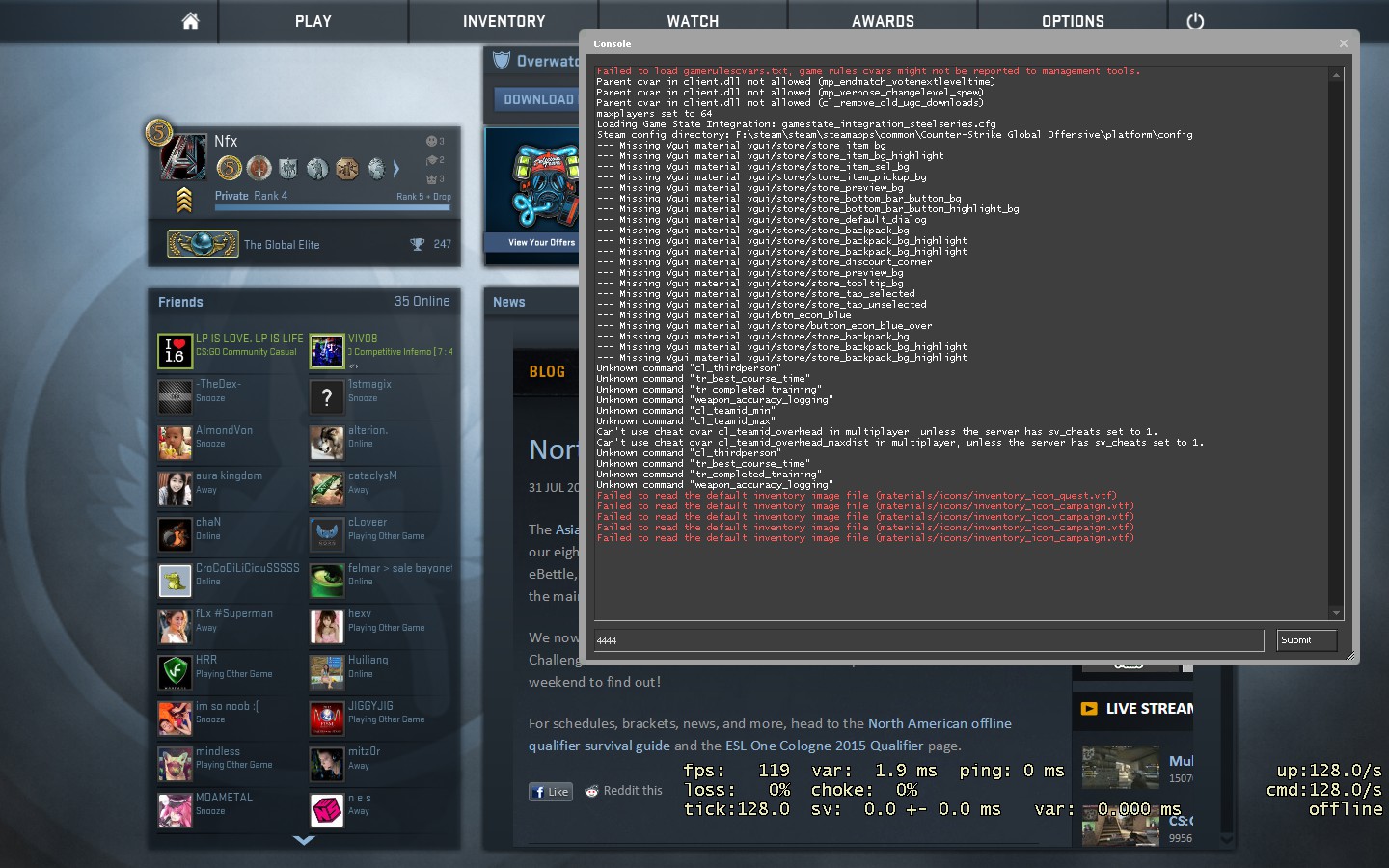Select friend fLx #Superman
Image resolution: width=1389 pixels, height=868 pixels.
231,627
